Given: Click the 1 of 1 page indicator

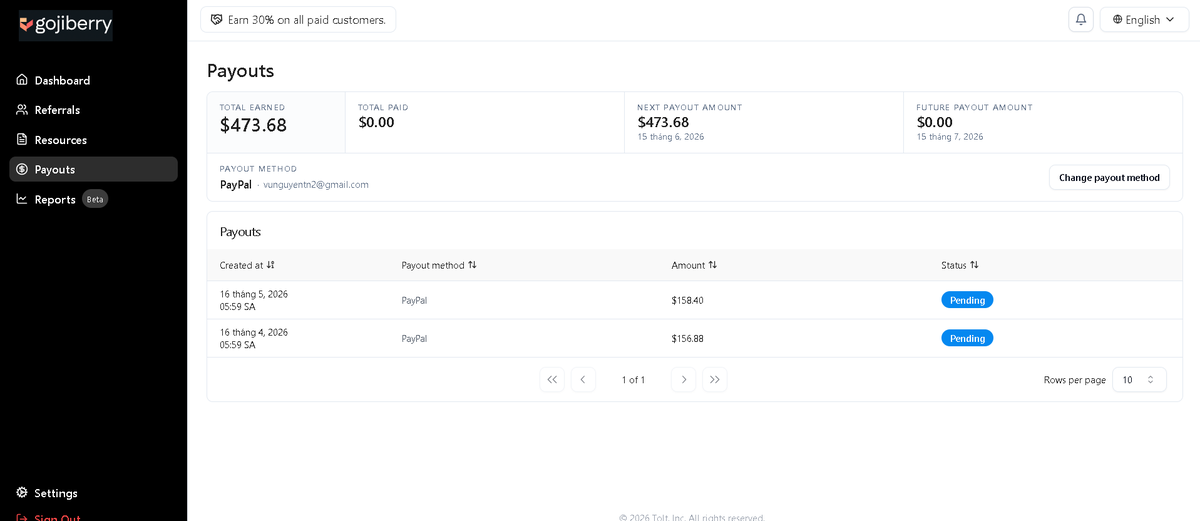Looking at the screenshot, I should click(x=633, y=380).
